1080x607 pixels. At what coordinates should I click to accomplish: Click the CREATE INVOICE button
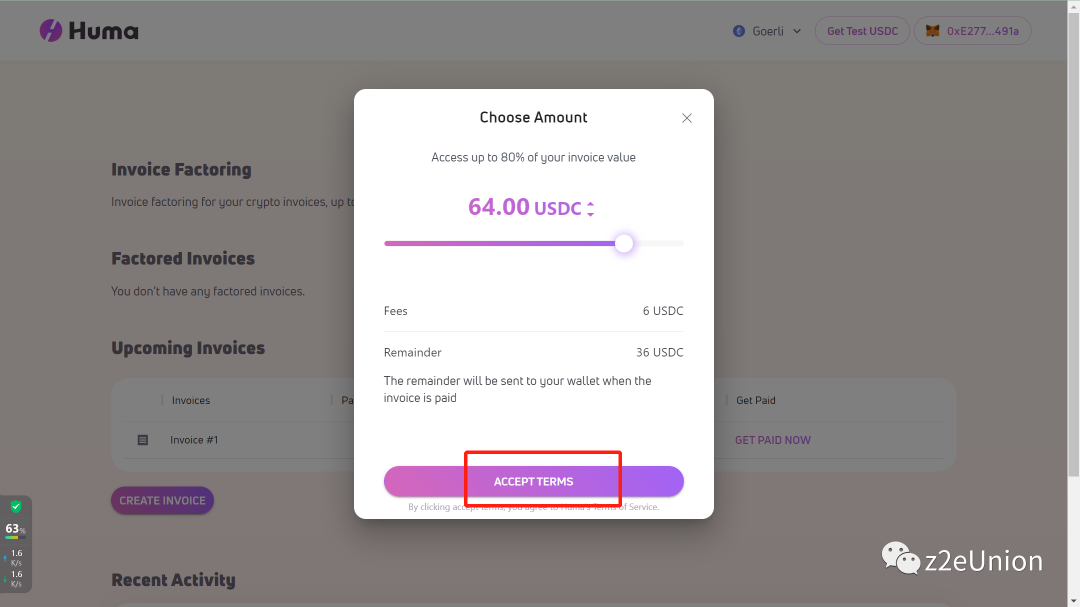click(162, 500)
